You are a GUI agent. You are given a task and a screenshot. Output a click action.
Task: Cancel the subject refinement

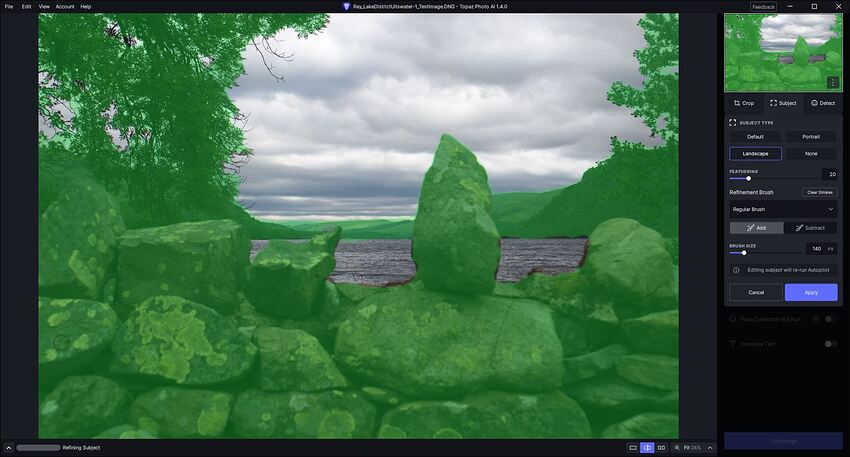point(756,292)
